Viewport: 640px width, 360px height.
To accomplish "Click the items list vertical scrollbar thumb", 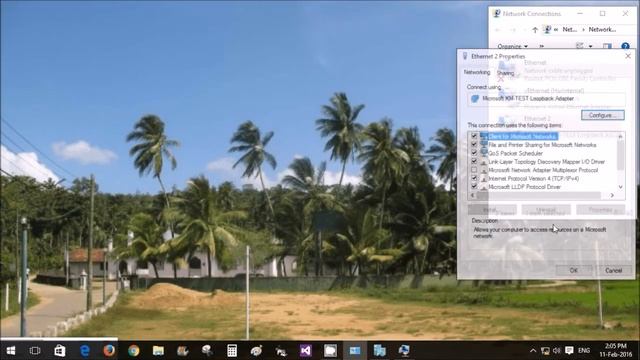I will pyautogui.click(x=620, y=155).
